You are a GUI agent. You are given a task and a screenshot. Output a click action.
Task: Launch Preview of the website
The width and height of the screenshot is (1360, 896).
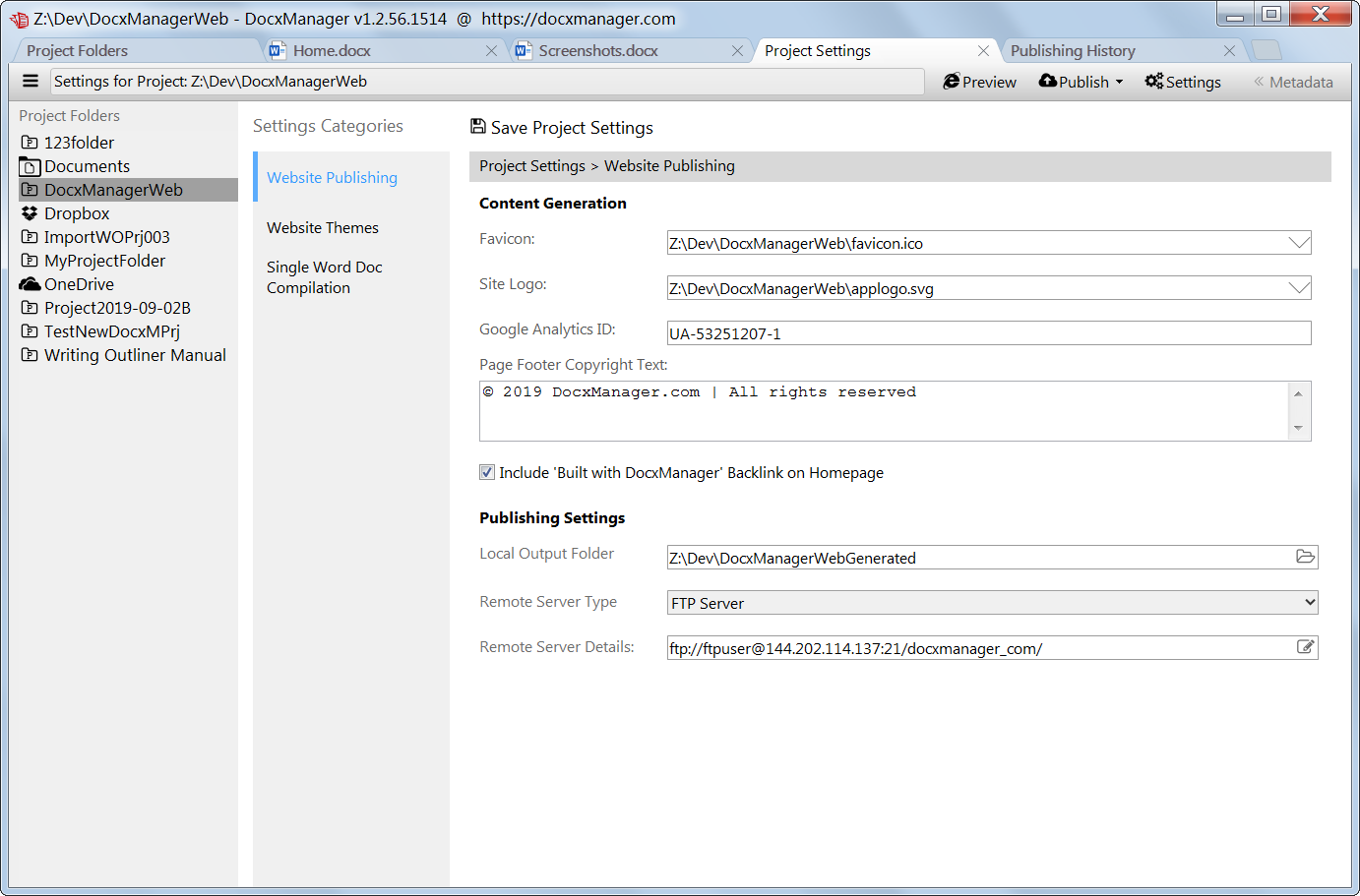(x=979, y=82)
